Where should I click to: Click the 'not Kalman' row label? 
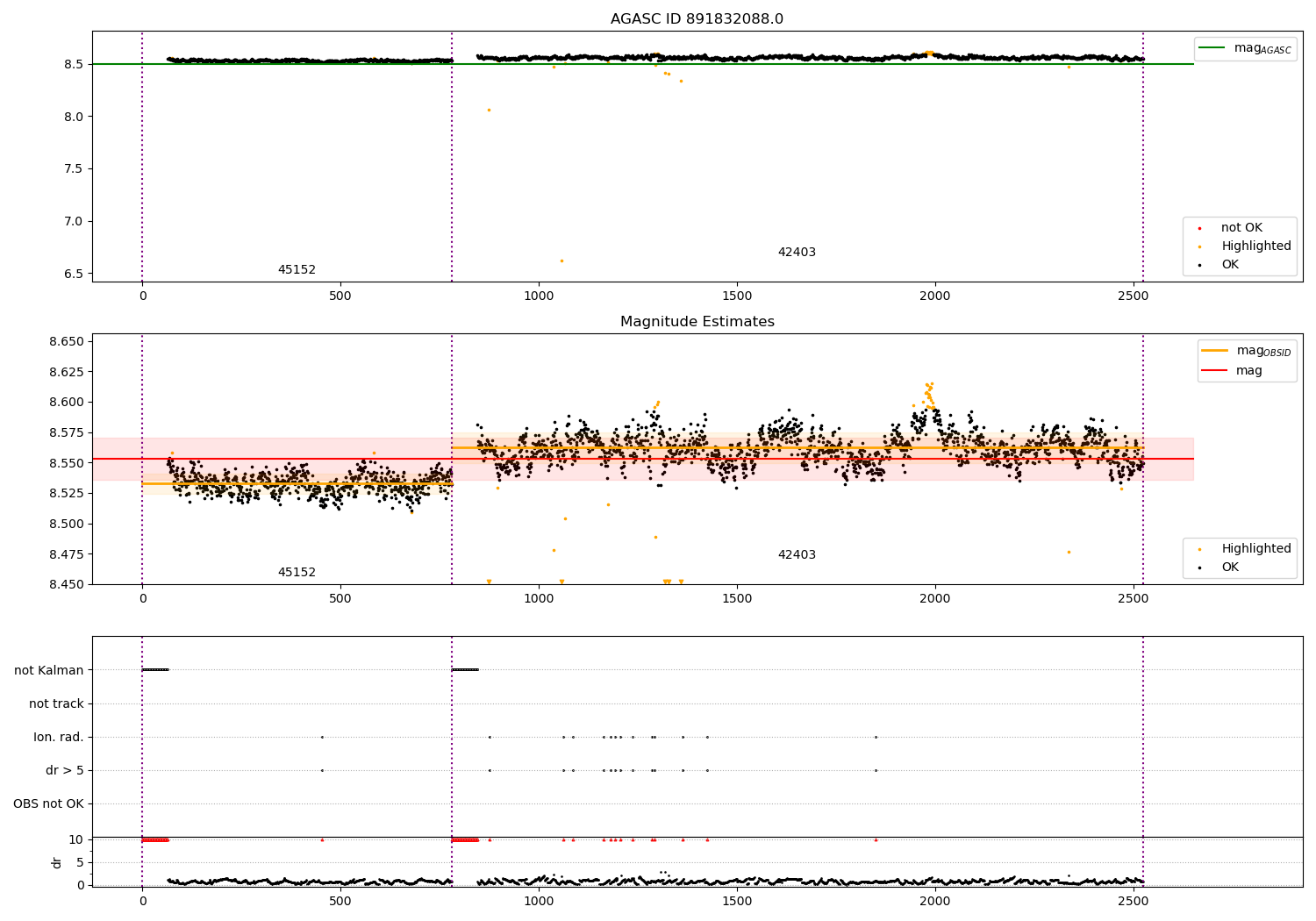(49, 670)
